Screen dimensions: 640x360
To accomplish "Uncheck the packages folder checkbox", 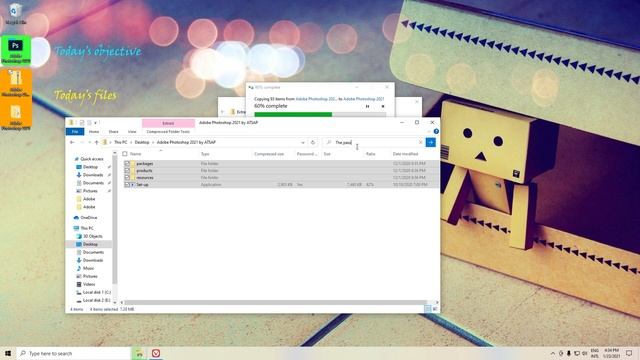I will click(127, 164).
